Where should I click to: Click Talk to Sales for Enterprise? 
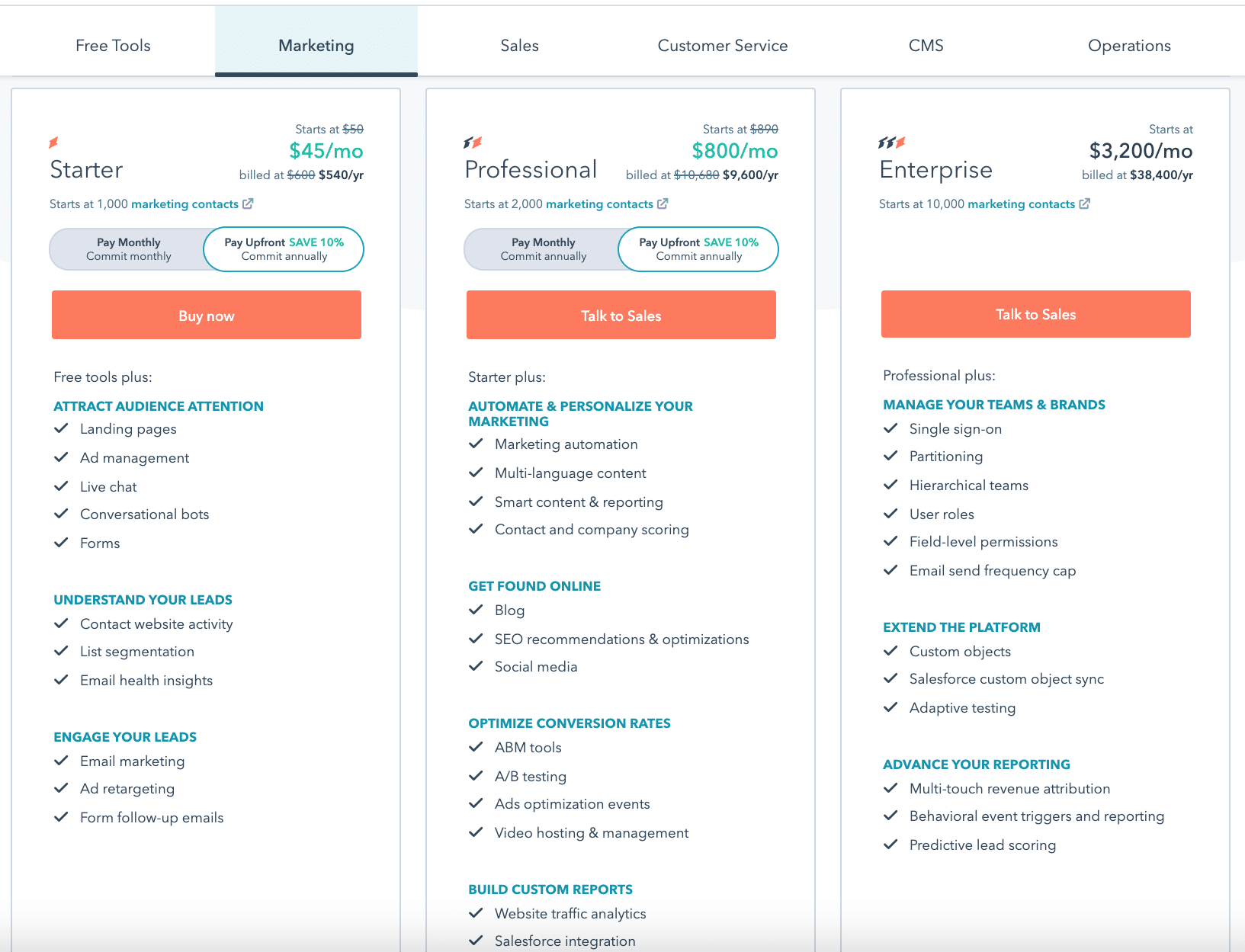point(1035,314)
